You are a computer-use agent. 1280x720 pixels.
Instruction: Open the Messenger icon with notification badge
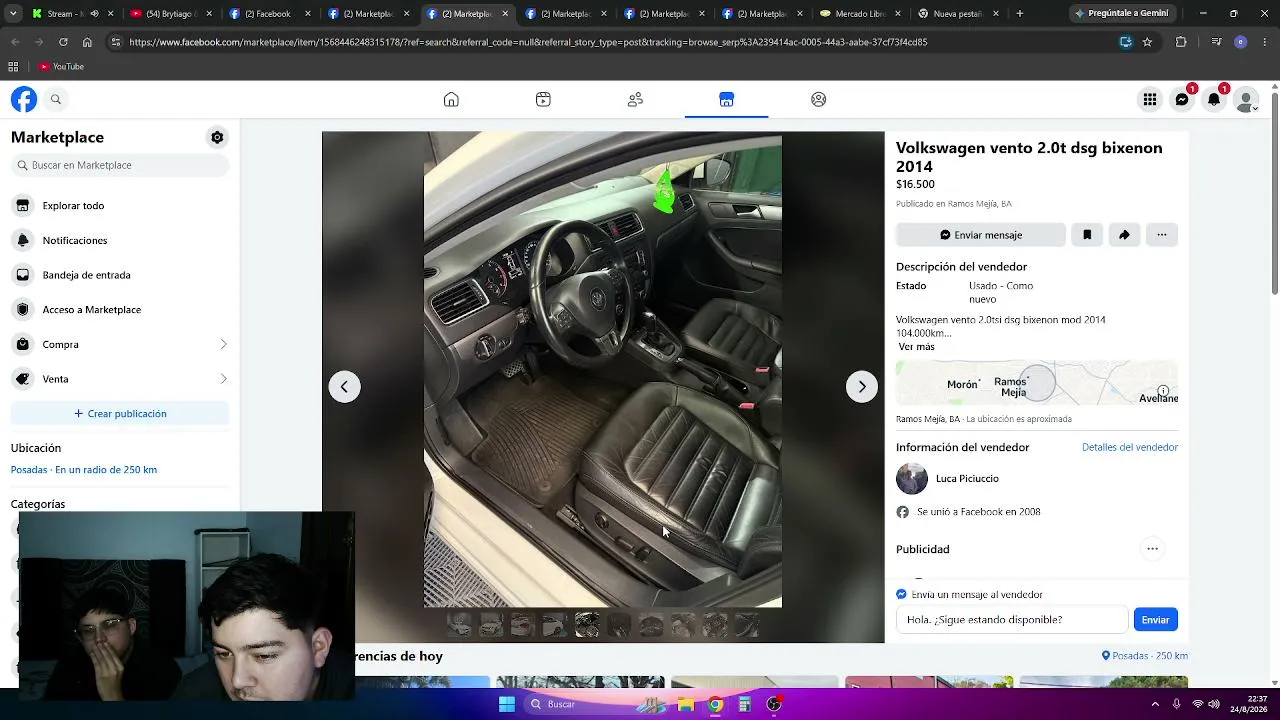1182,99
